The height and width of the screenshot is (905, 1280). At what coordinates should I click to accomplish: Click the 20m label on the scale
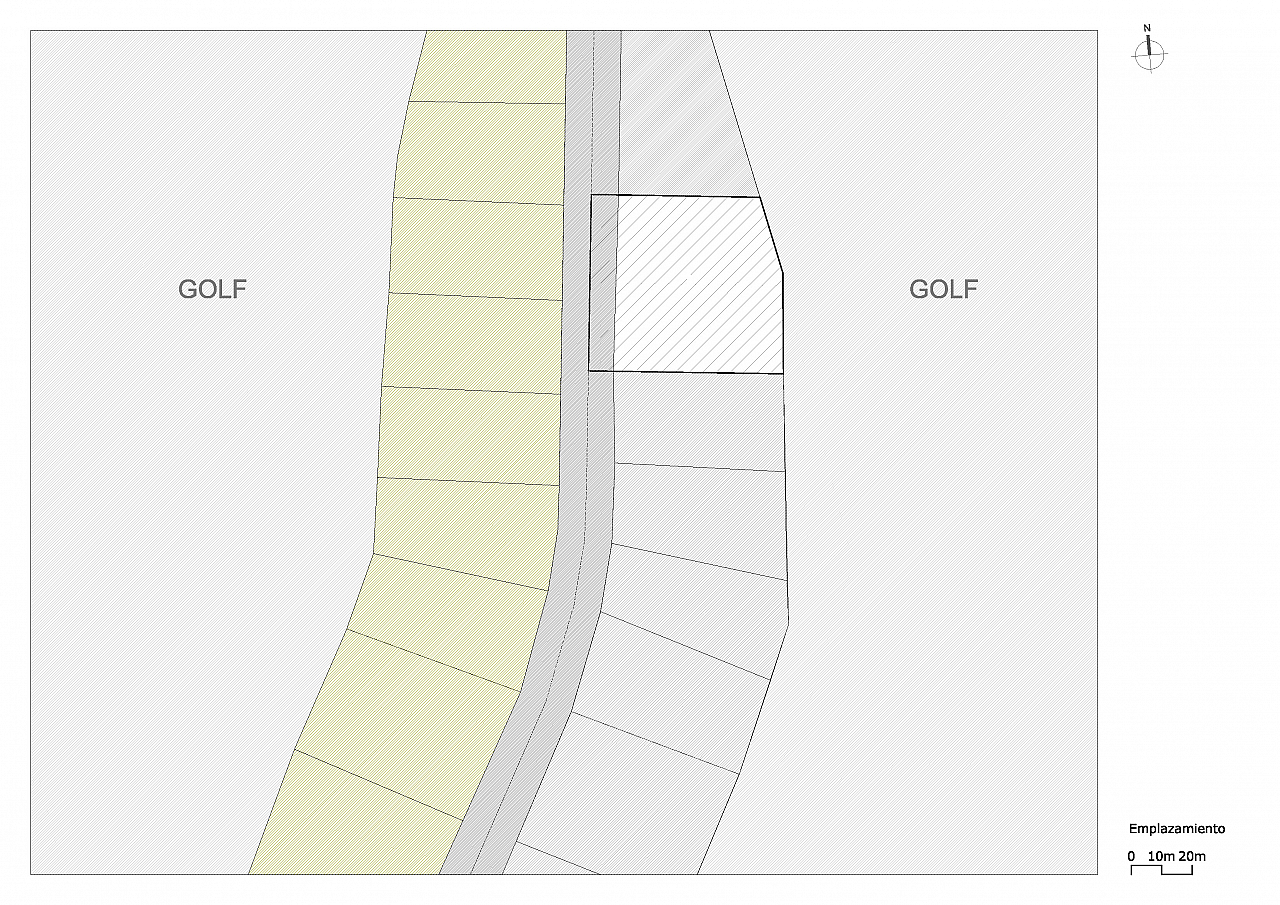click(1192, 856)
